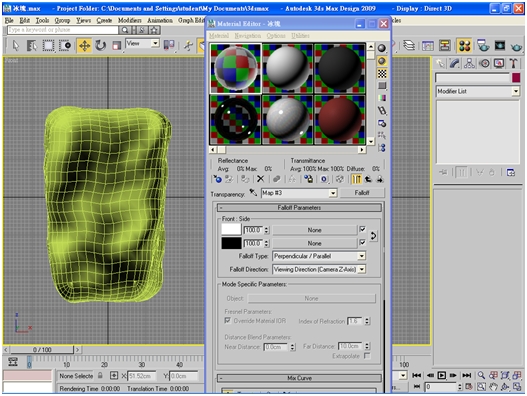Open the View reference coordinate dropdown
This screenshot has width=527, height=396.
155,43
